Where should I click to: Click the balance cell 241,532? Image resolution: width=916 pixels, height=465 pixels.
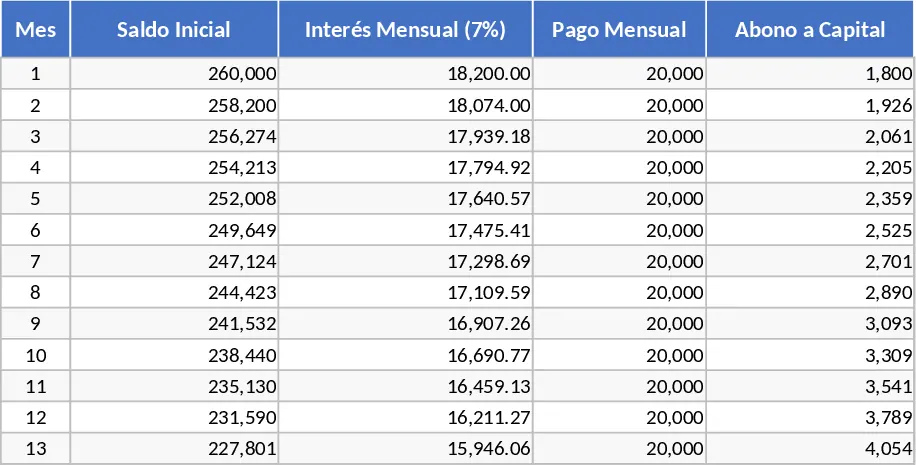click(174, 324)
